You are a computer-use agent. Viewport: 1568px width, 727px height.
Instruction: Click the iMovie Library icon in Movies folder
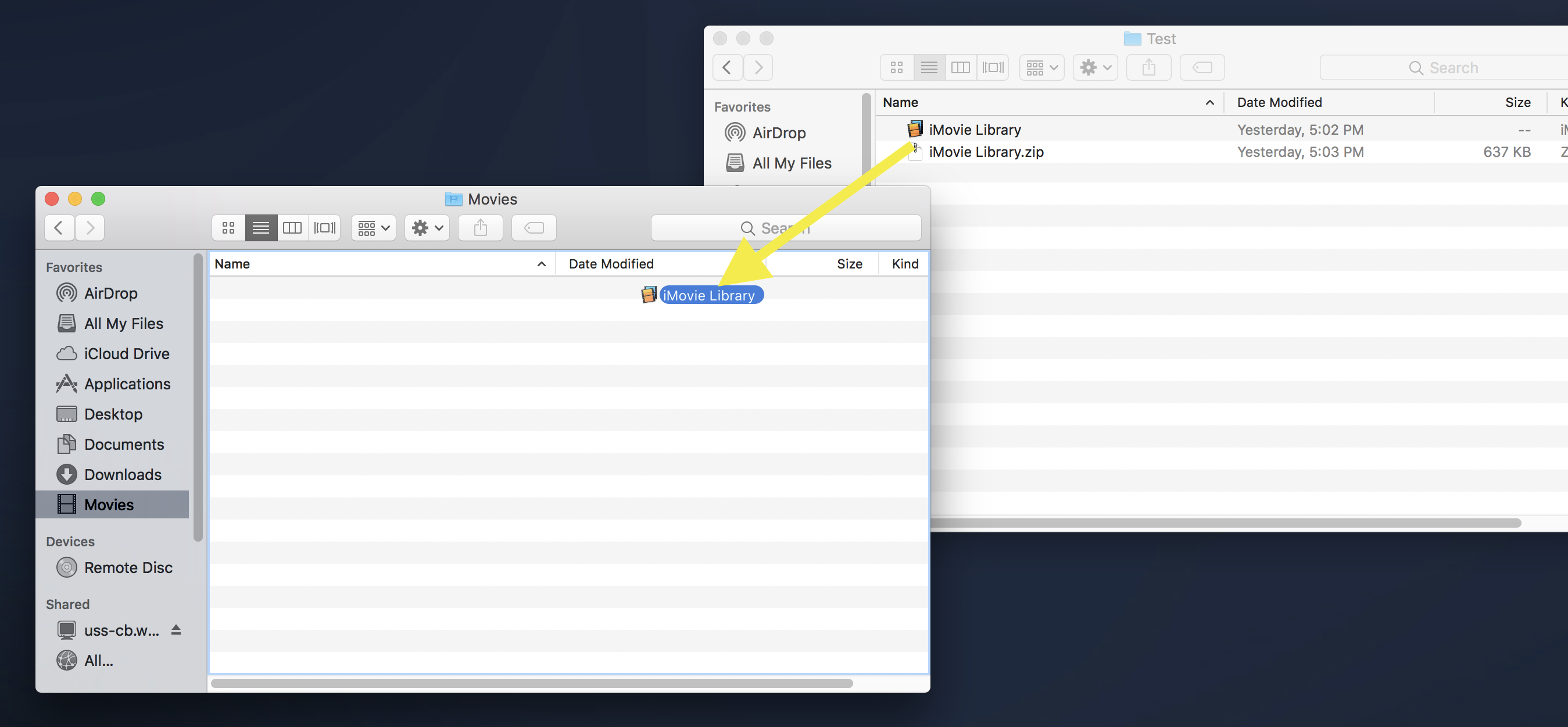click(x=648, y=294)
